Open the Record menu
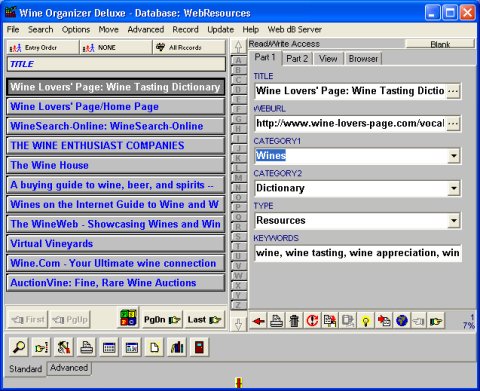The height and width of the screenshot is (391, 480). click(x=185, y=29)
